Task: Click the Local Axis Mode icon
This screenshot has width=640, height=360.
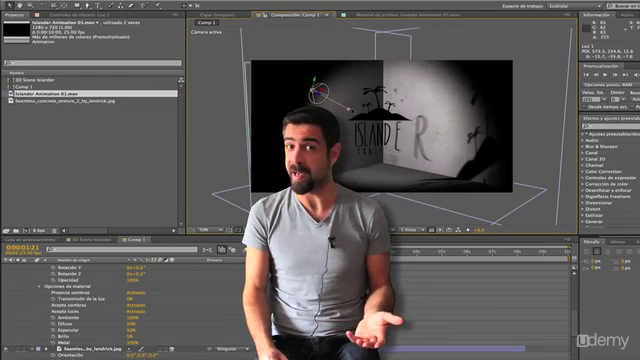Action: (184, 5)
